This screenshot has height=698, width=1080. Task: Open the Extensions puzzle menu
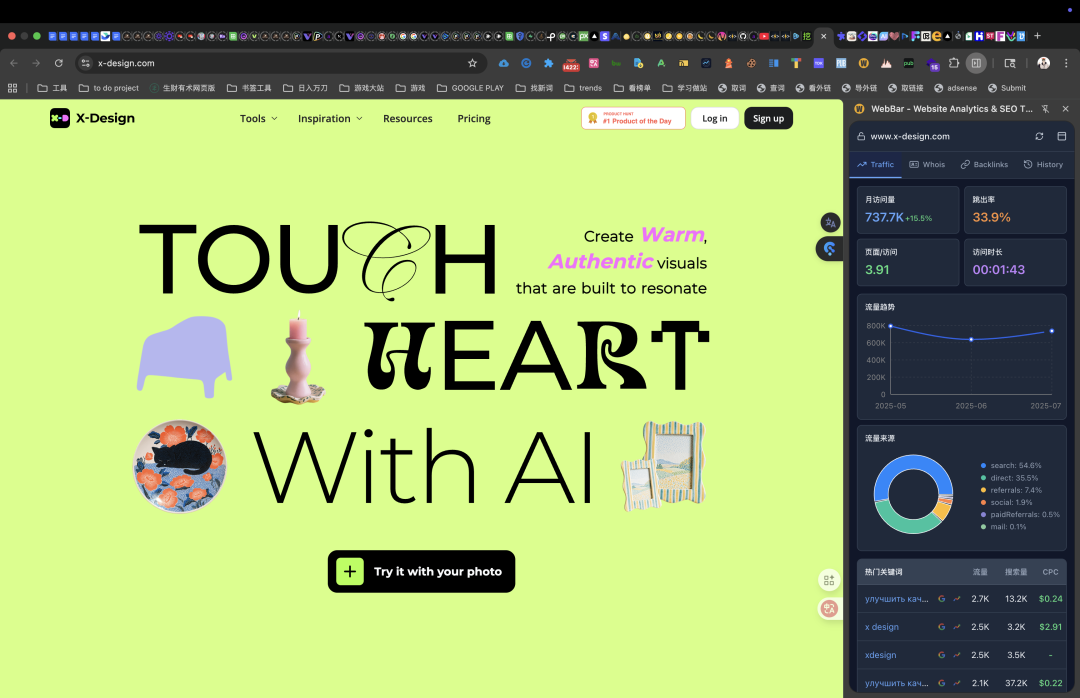coord(954,63)
